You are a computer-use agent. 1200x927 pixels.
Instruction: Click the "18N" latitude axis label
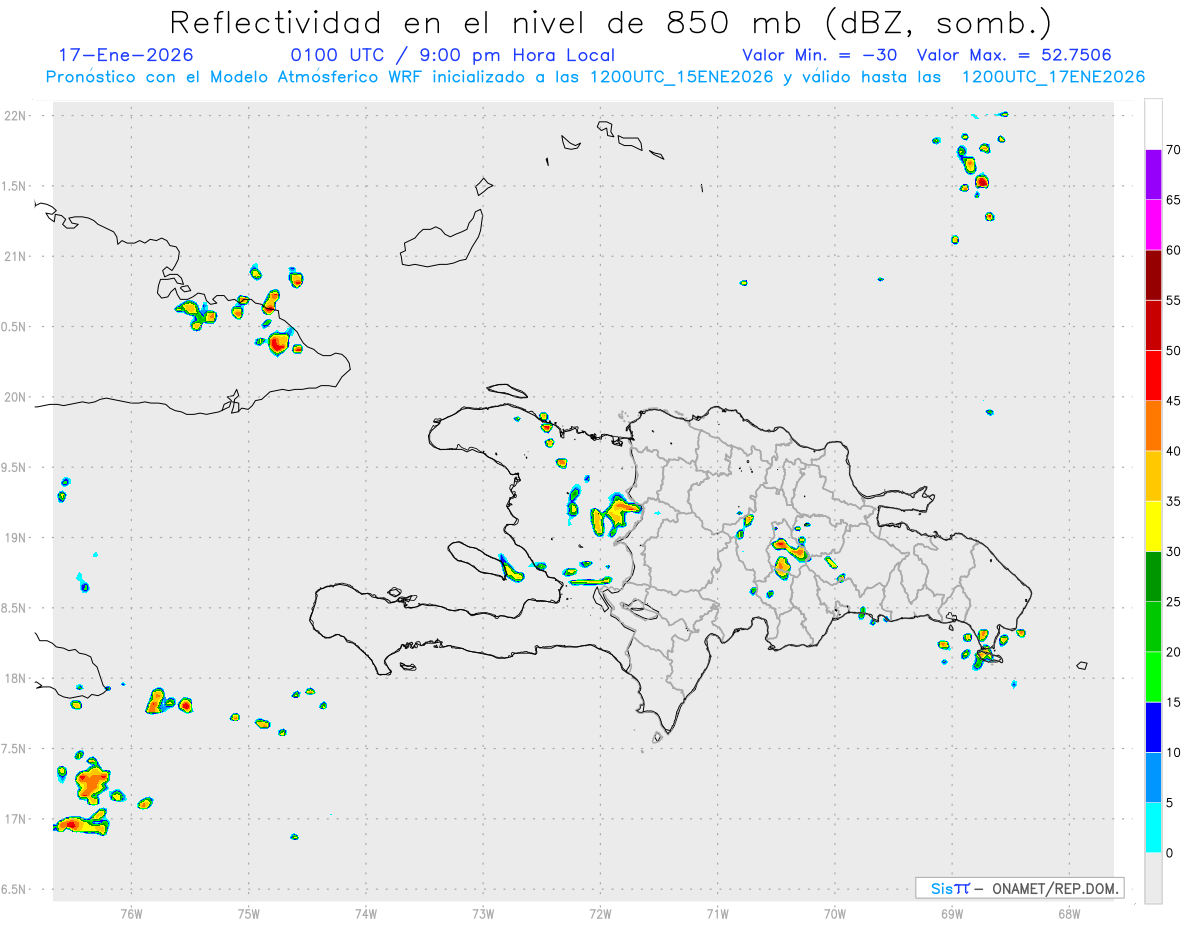click(x=15, y=678)
